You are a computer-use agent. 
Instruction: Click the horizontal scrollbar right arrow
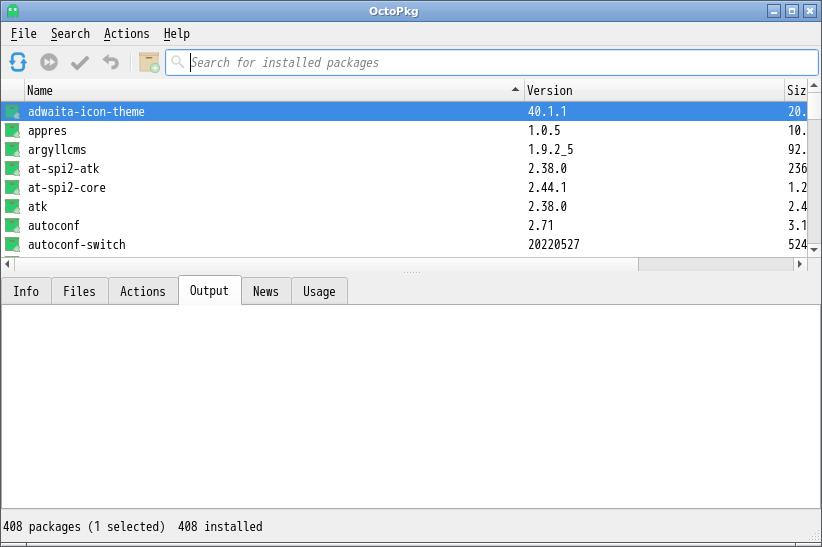pos(800,264)
